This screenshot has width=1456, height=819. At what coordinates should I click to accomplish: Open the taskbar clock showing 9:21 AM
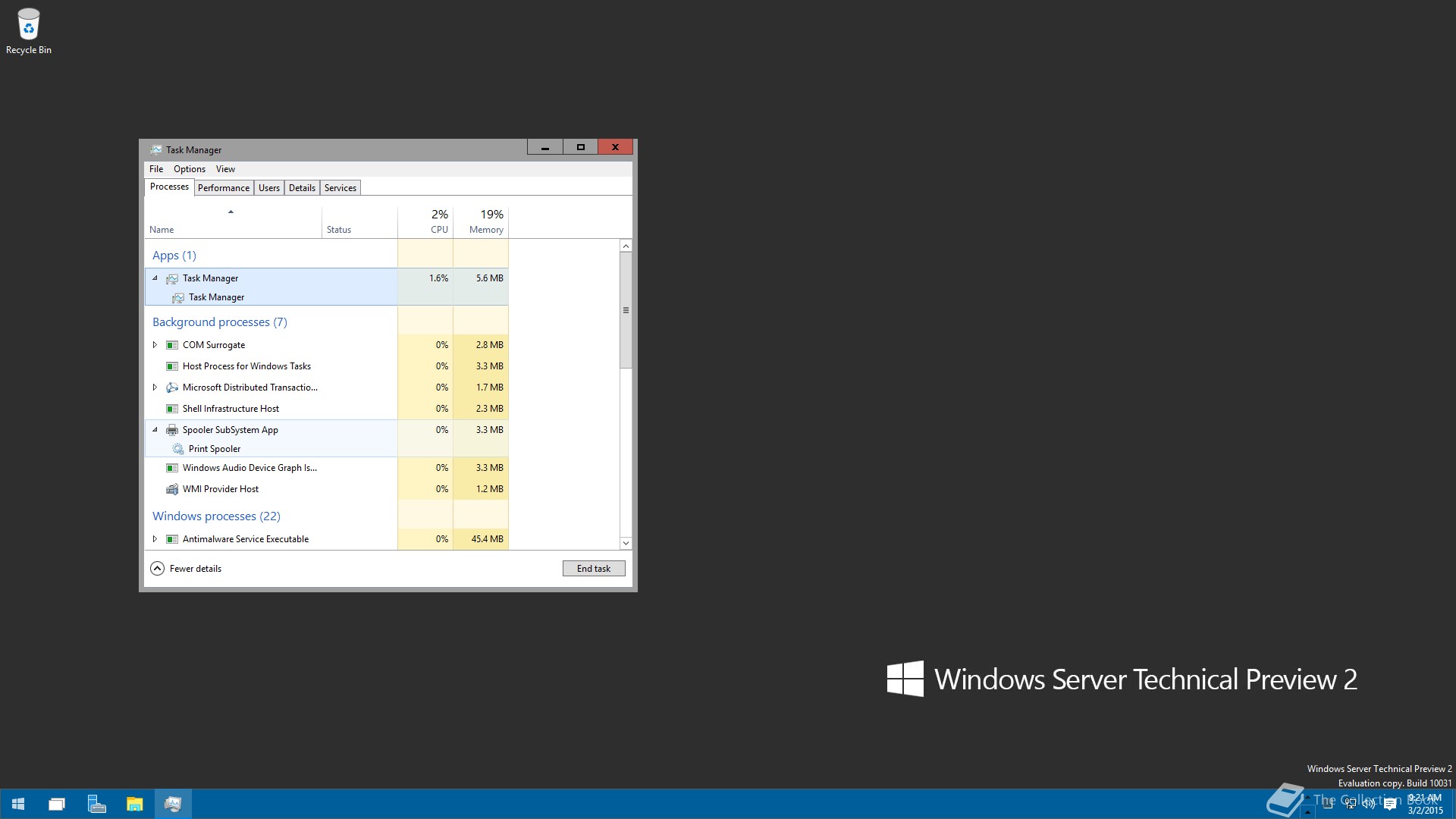pos(1425,804)
